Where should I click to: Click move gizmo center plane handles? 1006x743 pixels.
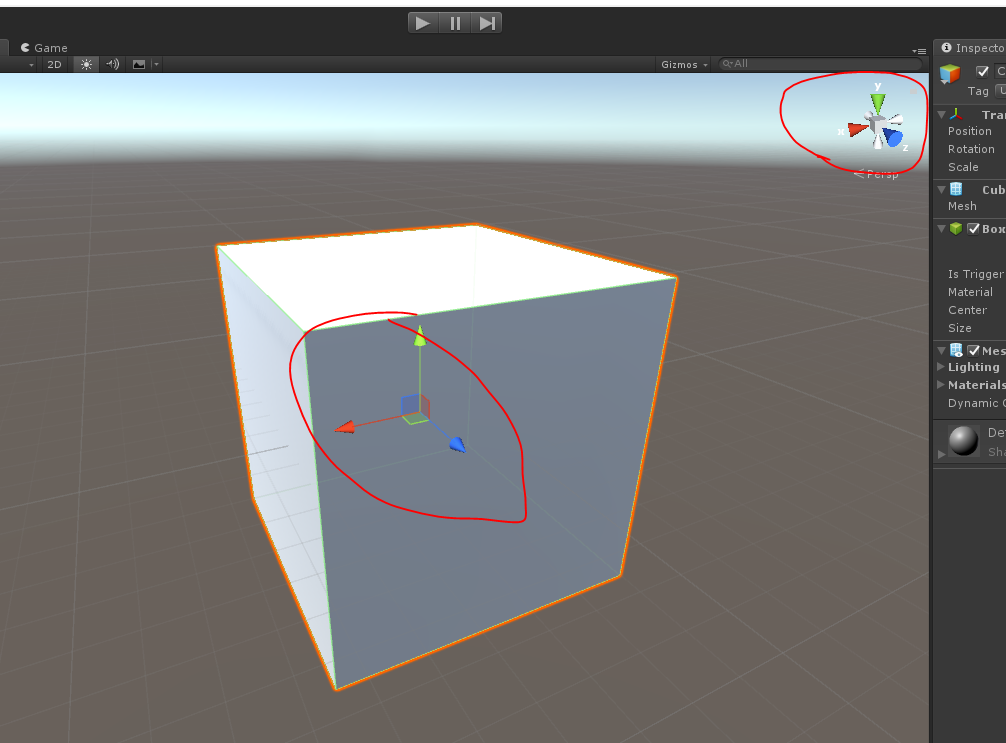pos(415,409)
